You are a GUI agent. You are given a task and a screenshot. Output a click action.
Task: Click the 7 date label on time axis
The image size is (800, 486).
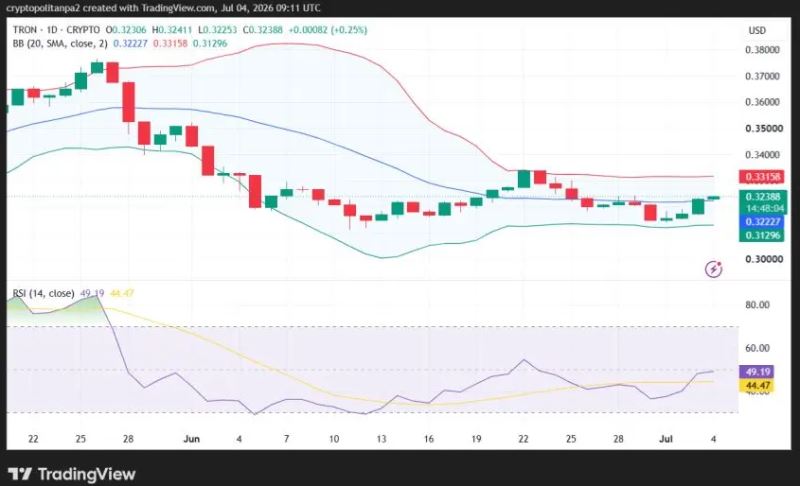pos(286,439)
